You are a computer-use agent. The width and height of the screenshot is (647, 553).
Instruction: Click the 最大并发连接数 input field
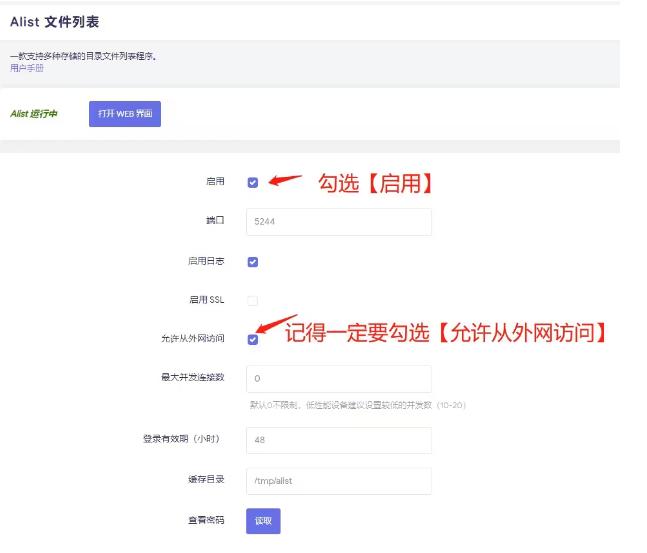338,379
